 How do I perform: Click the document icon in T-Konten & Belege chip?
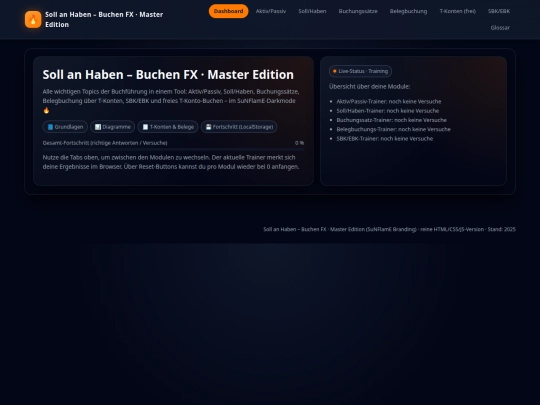[x=145, y=127]
